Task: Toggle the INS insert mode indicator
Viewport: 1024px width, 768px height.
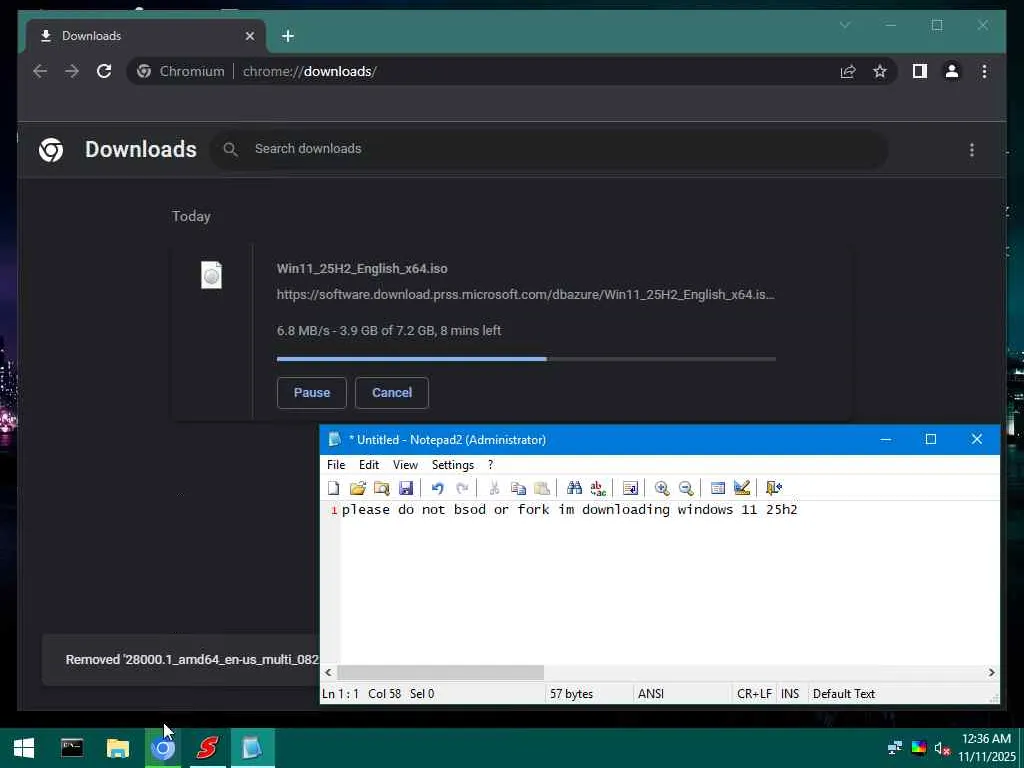Action: tap(790, 694)
